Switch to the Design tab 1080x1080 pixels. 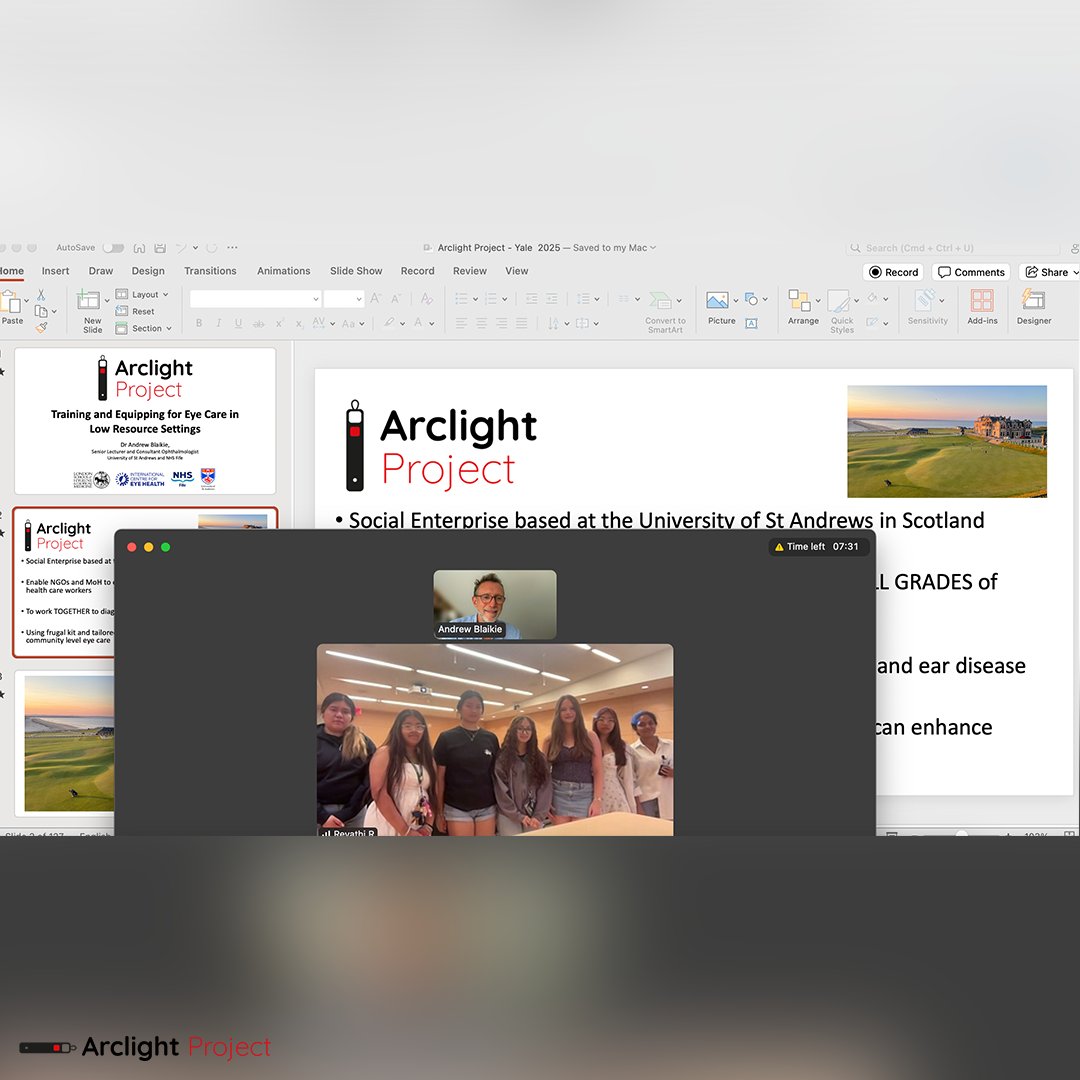pyautogui.click(x=148, y=271)
